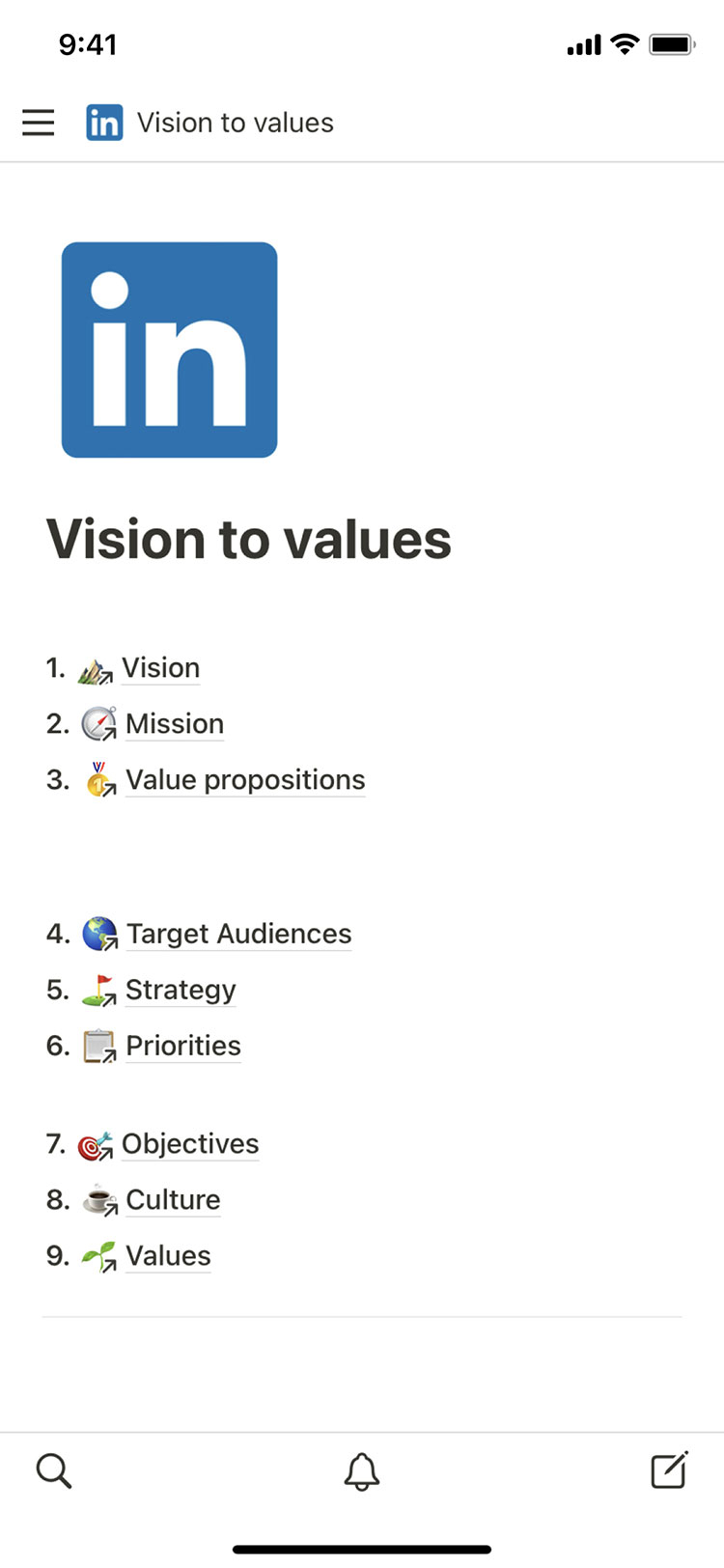Tap the globe emoji beside Target Audiences

(x=99, y=935)
